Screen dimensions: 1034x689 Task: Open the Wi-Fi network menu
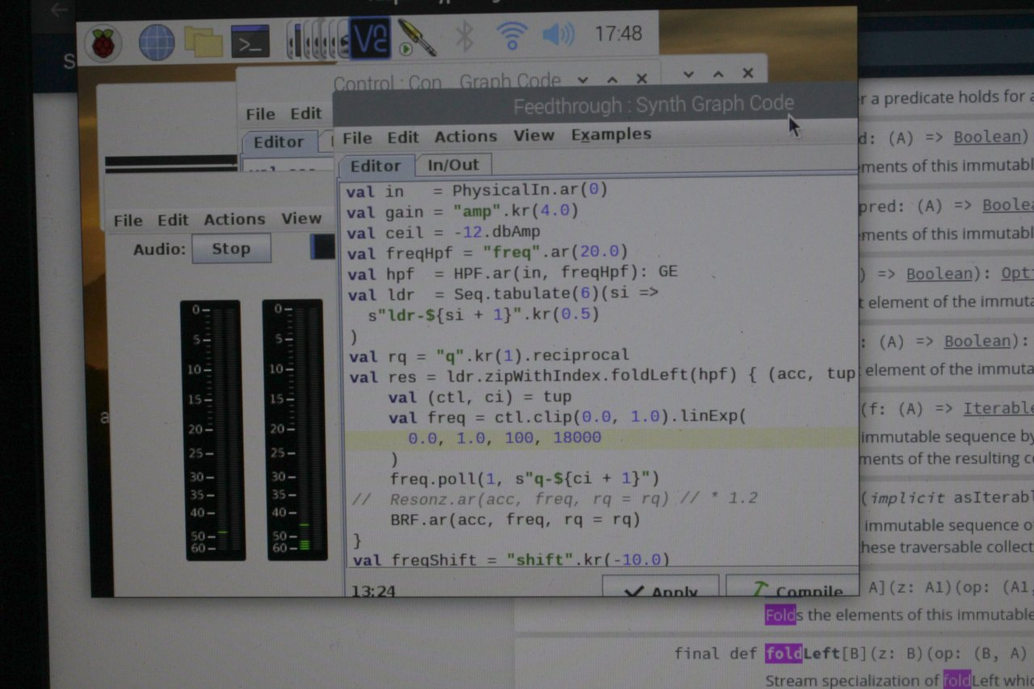(x=512, y=35)
